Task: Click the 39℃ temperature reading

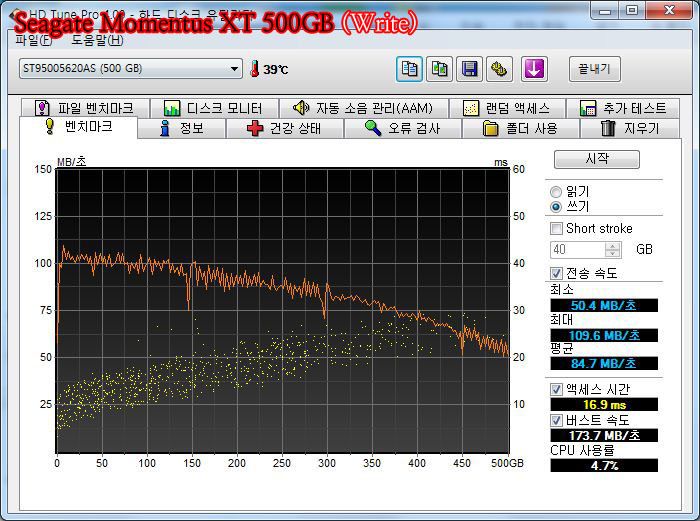Action: pos(275,70)
